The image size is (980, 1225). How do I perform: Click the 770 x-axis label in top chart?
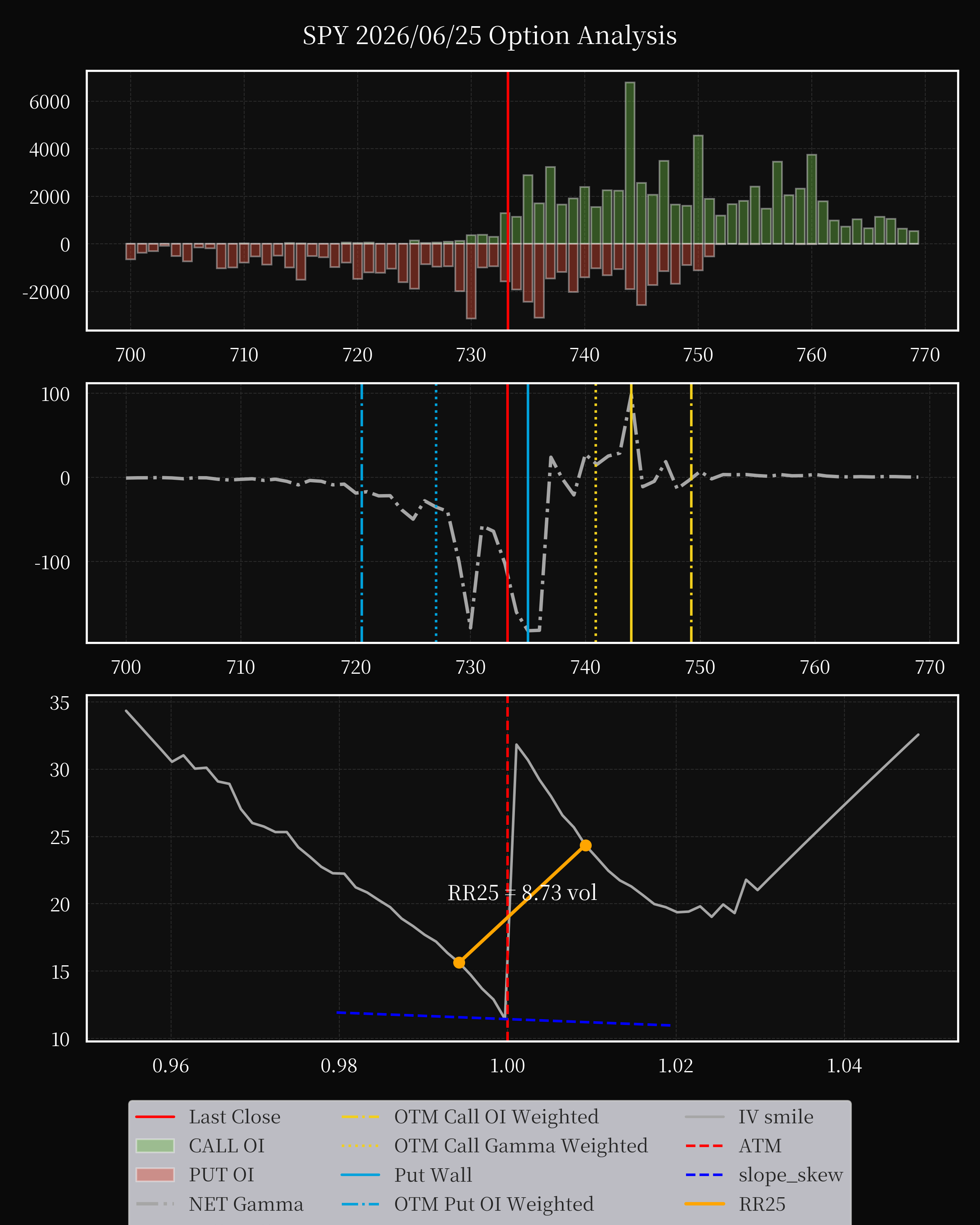pos(925,355)
